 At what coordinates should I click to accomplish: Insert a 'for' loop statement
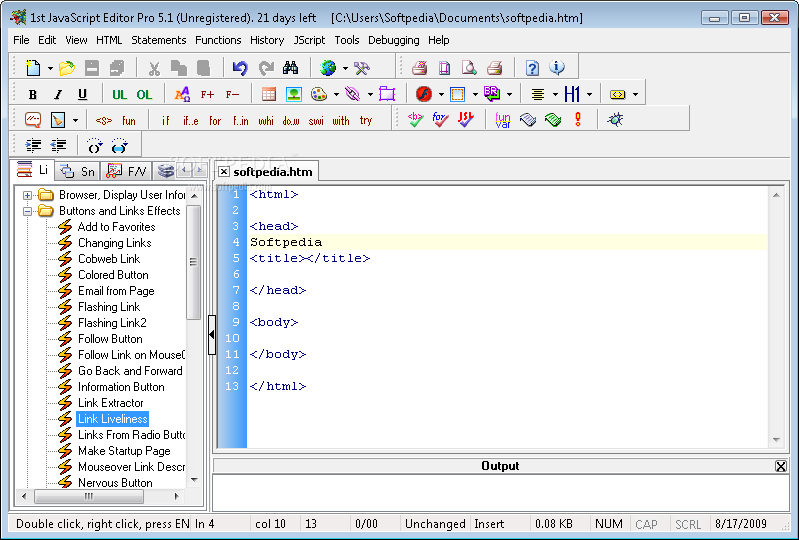(x=215, y=121)
